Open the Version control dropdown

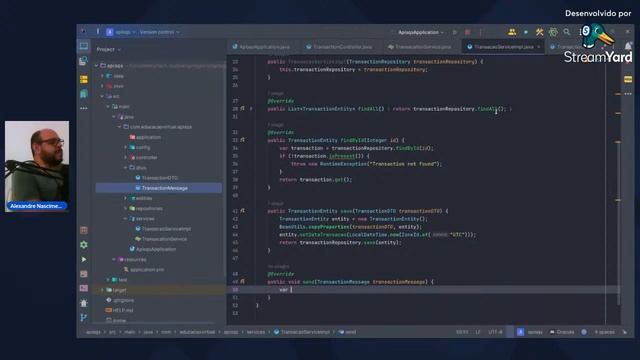(x=159, y=32)
